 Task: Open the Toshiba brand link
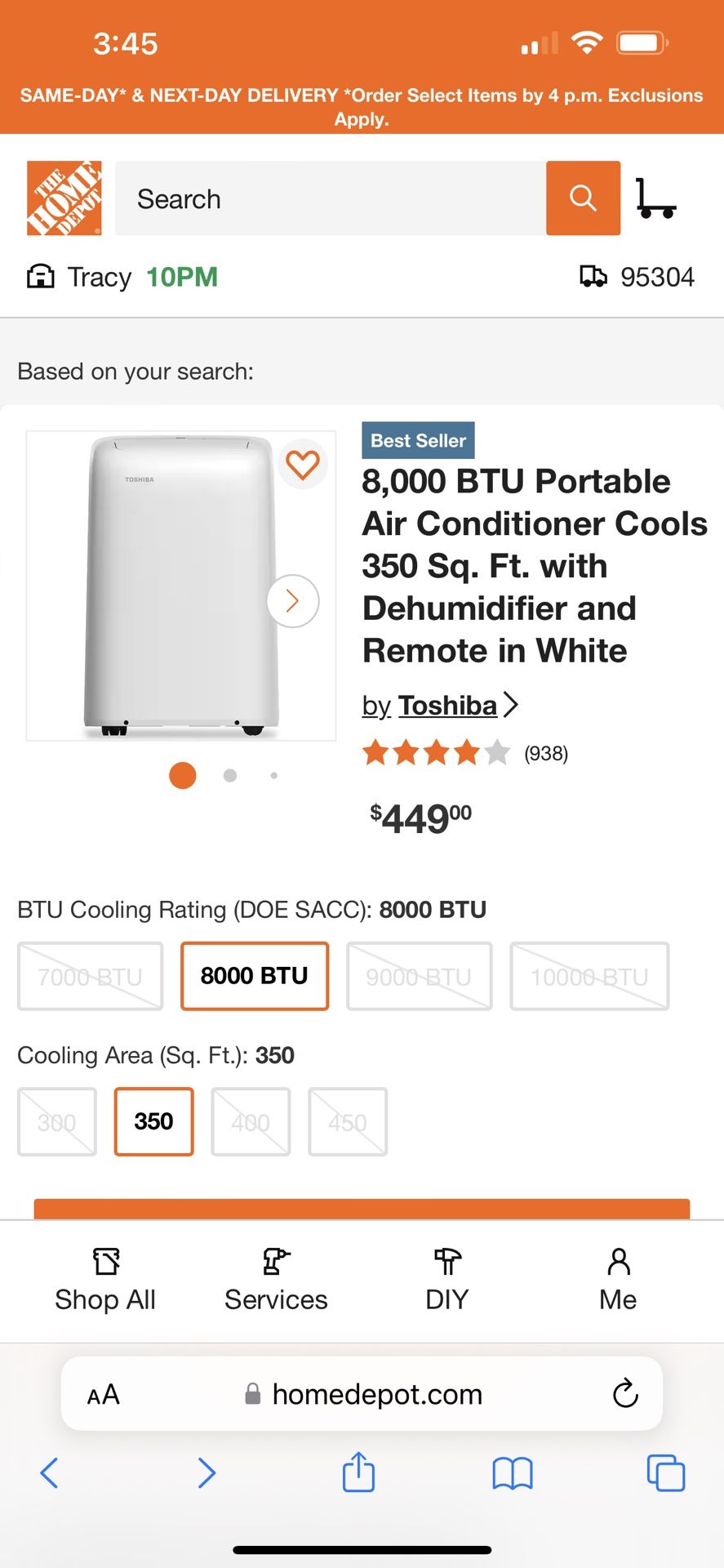pos(447,705)
